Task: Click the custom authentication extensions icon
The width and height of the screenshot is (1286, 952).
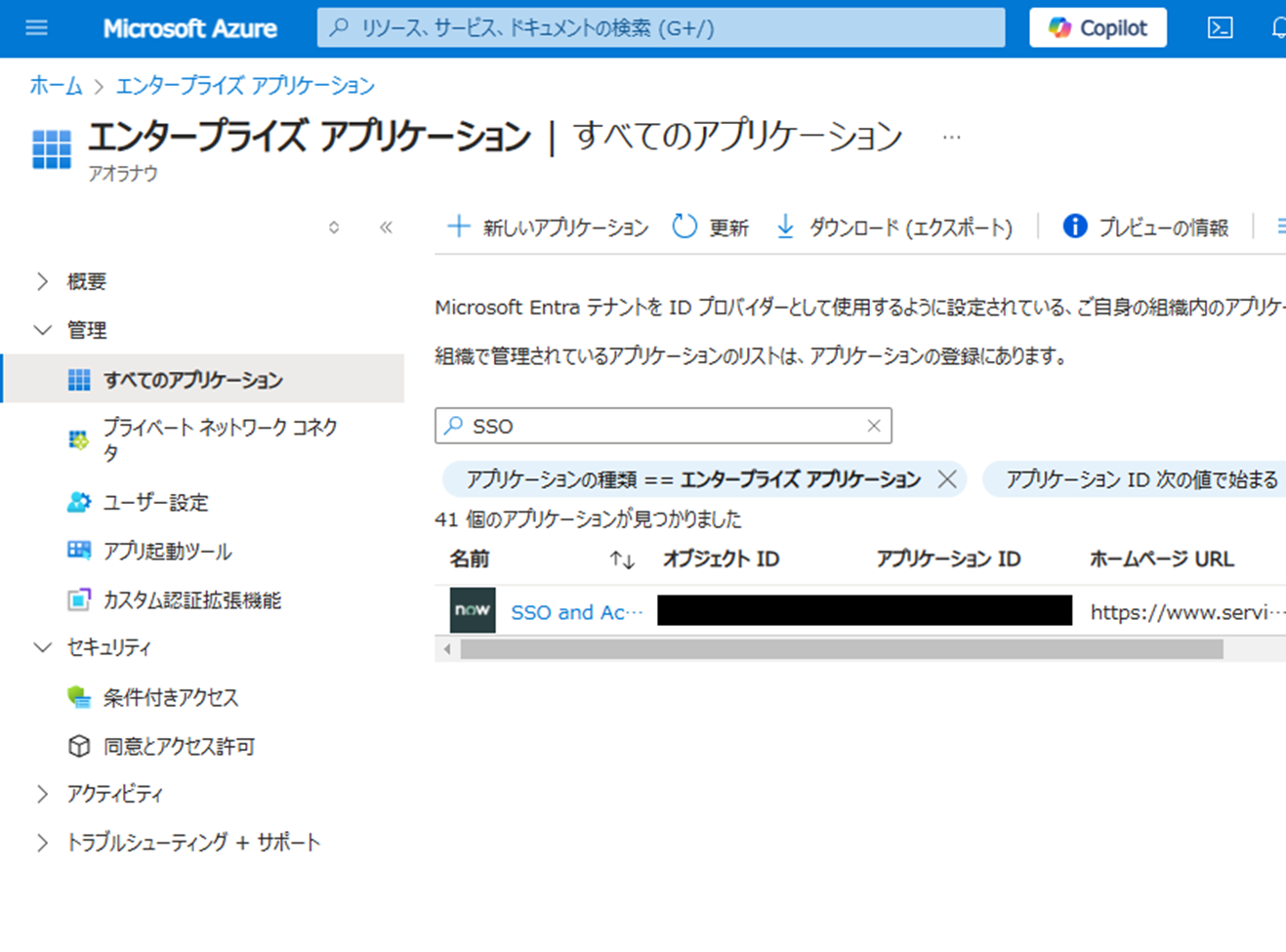Action: 79,600
